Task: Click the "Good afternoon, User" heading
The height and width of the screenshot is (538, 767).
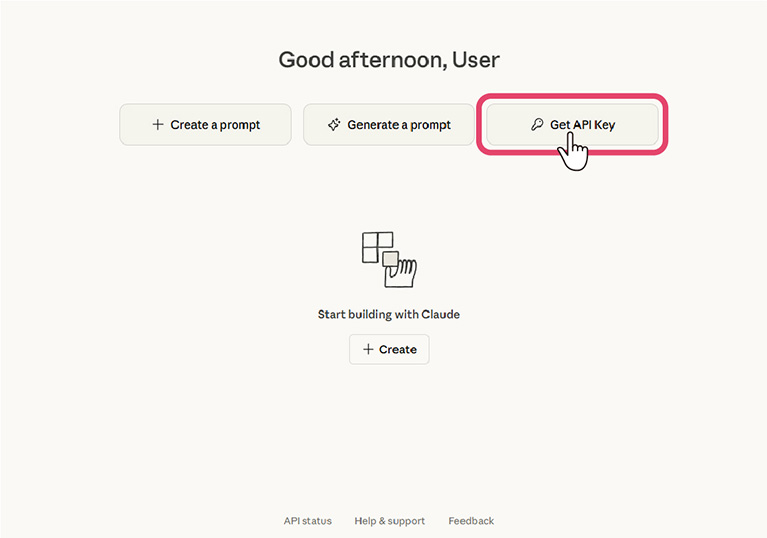Action: (x=389, y=60)
